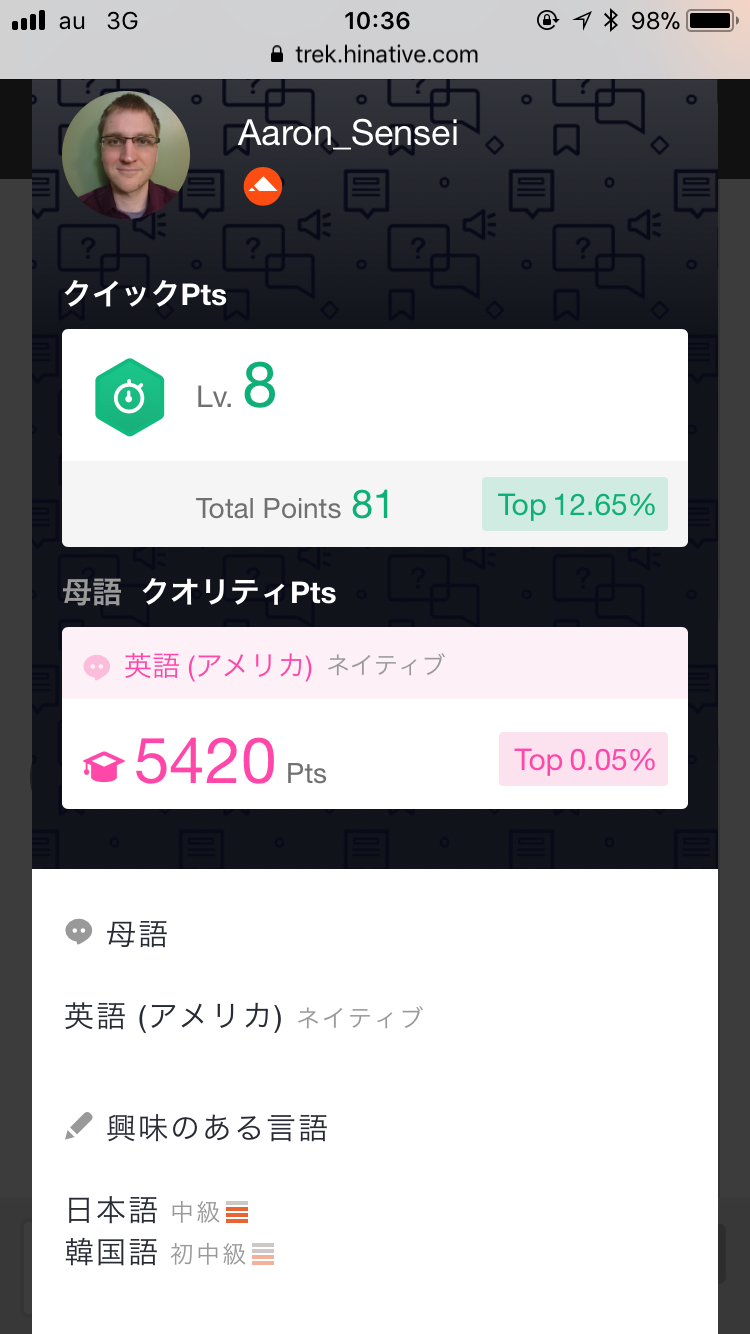
Task: Tap the orange premium badge under the username
Action: (263, 186)
